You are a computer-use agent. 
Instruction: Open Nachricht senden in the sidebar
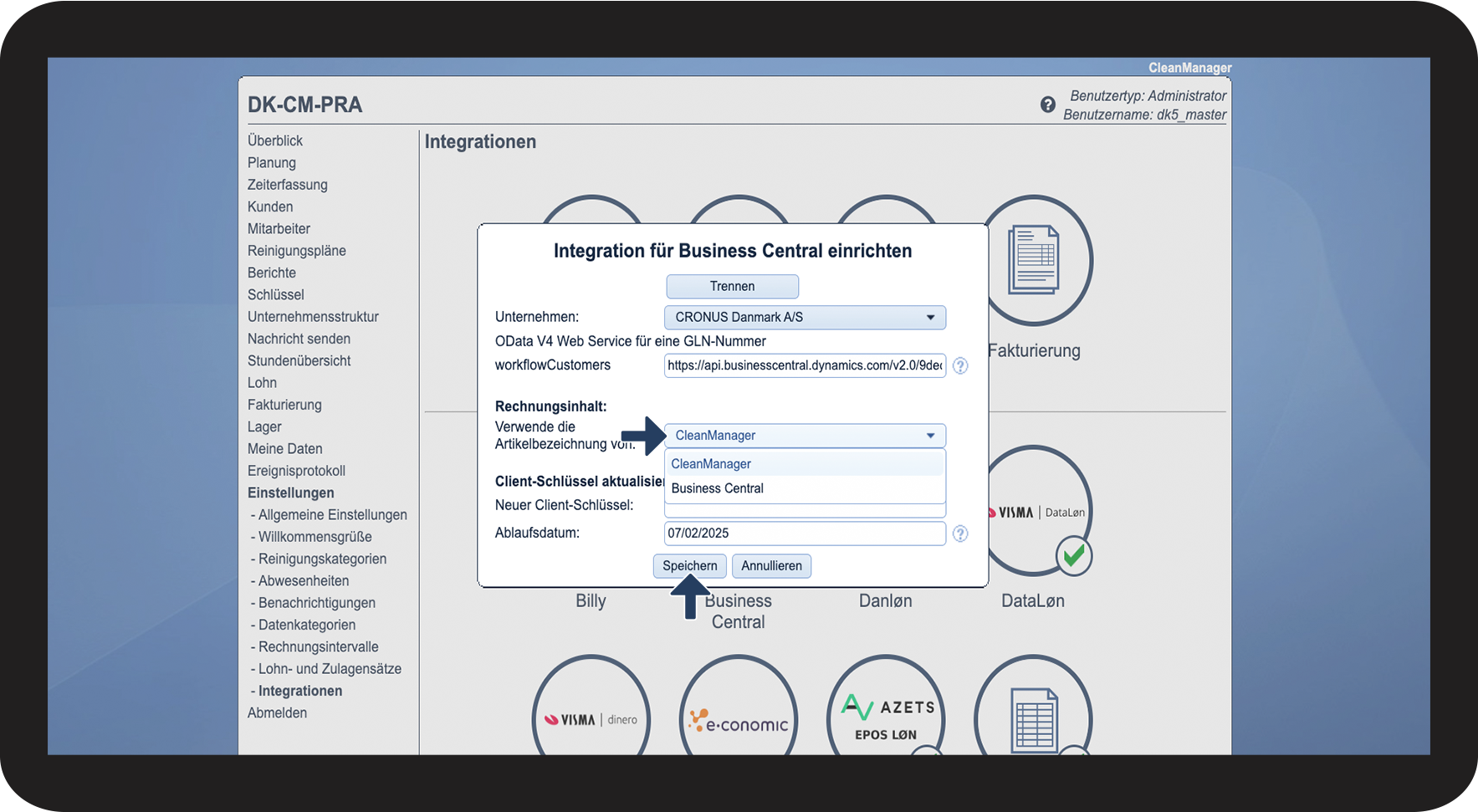click(x=299, y=339)
